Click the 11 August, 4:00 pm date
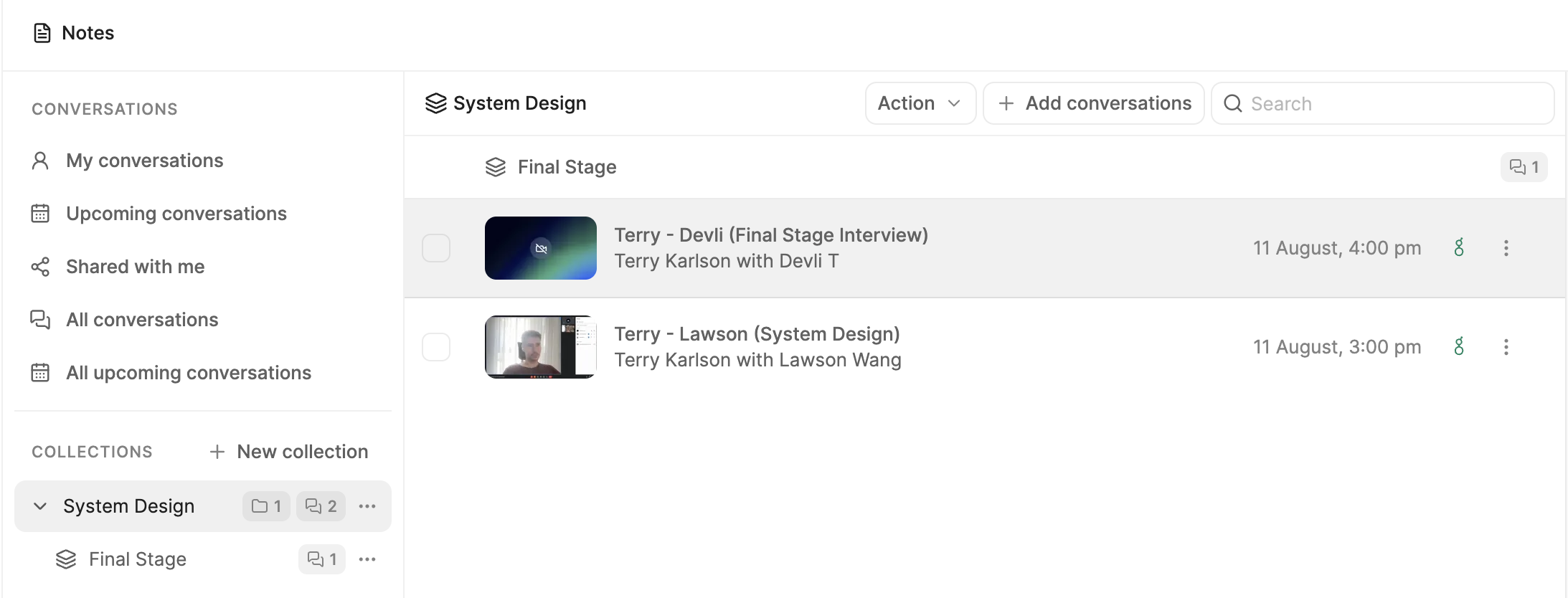1568x598 pixels. [1337, 248]
